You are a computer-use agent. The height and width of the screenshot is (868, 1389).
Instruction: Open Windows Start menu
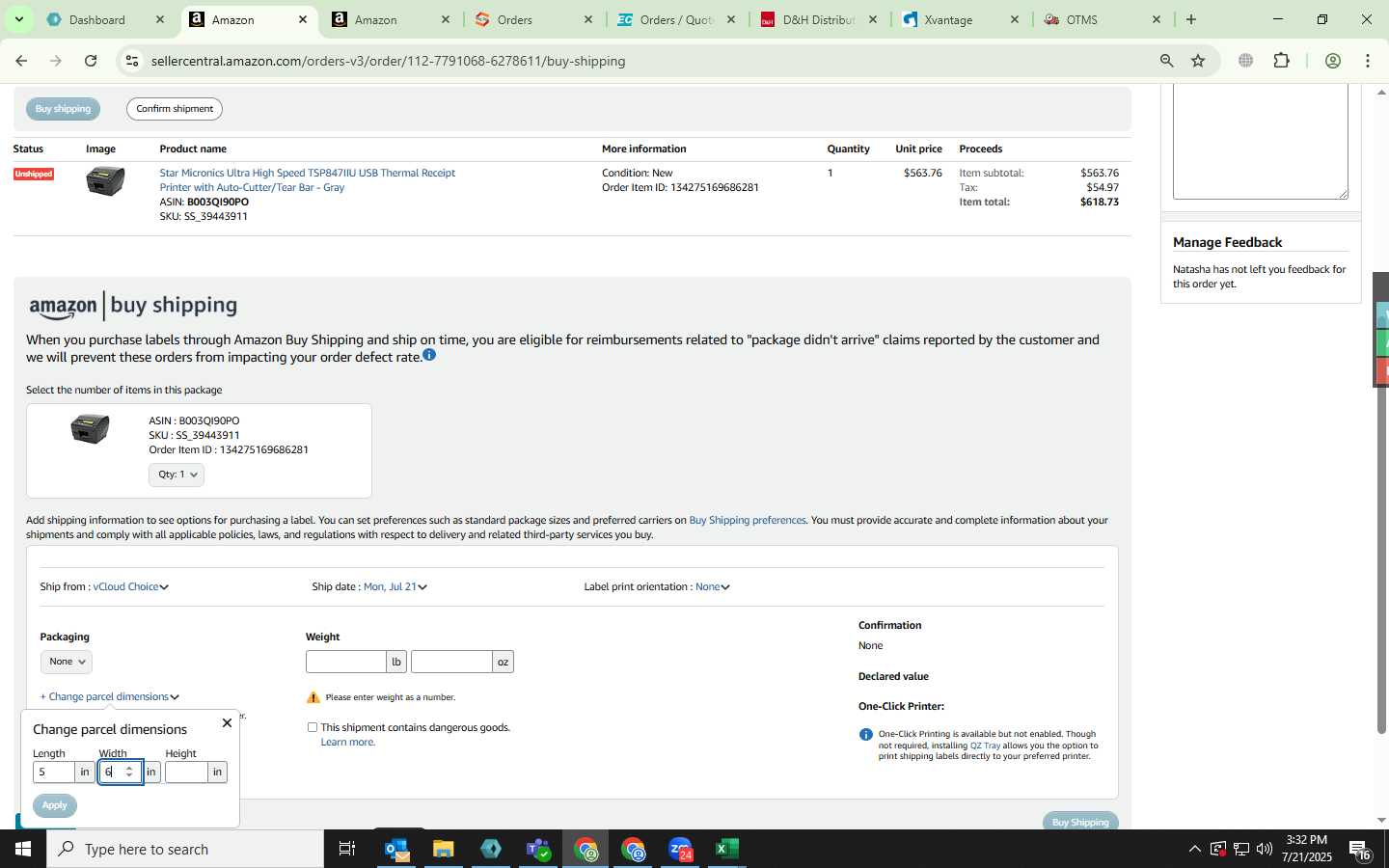coord(23,849)
